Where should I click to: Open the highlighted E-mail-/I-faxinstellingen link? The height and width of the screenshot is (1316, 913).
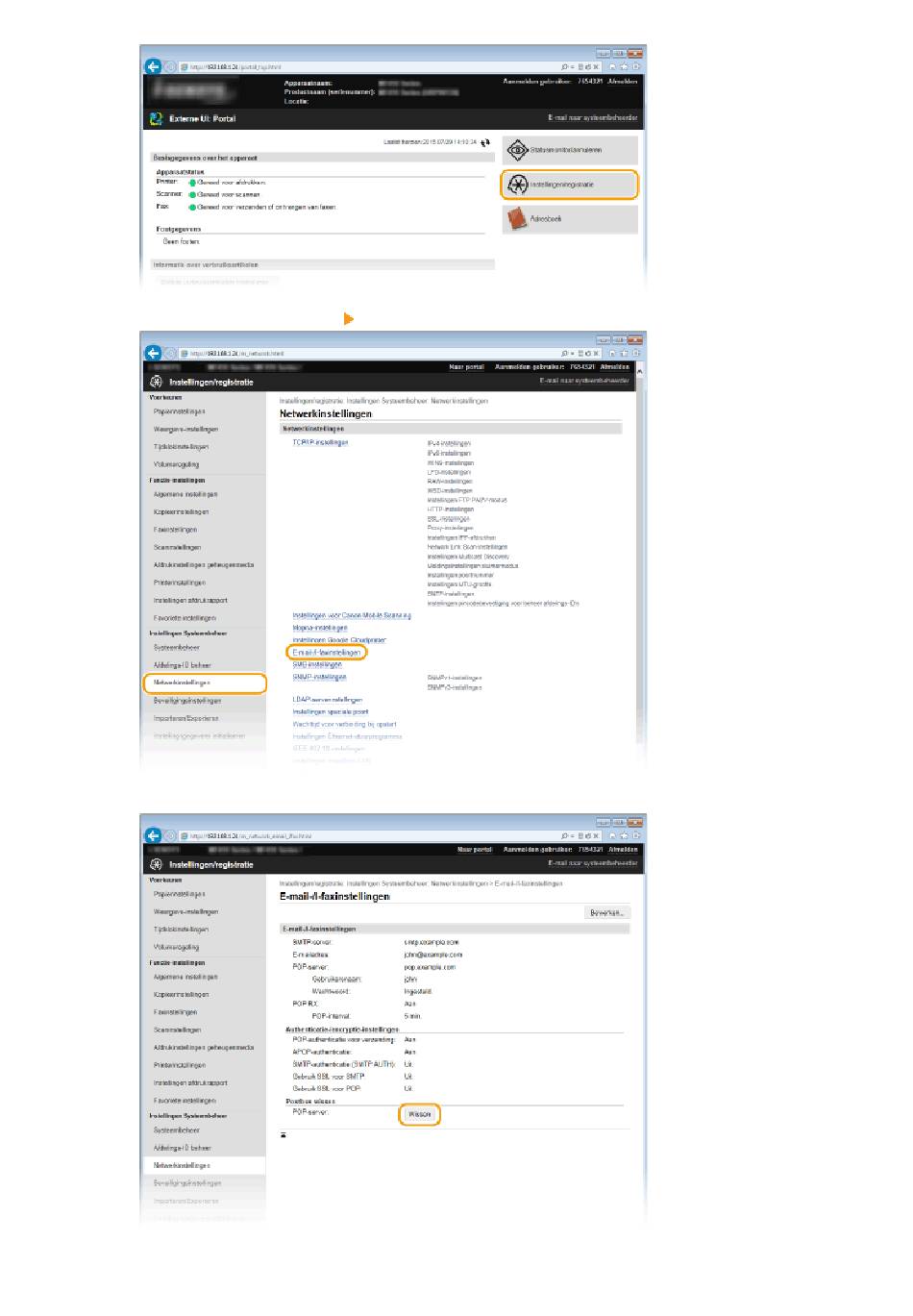pos(327,652)
